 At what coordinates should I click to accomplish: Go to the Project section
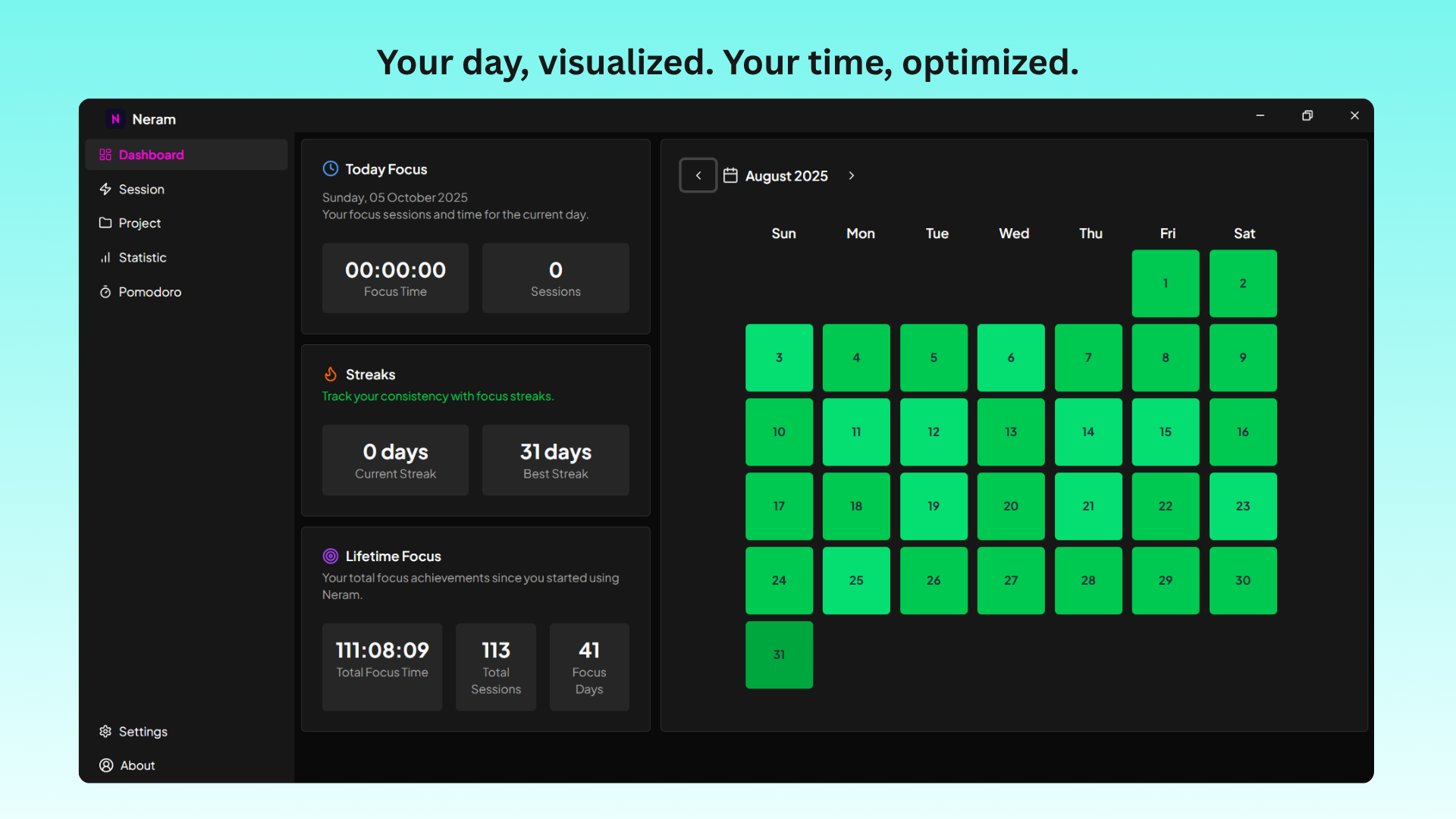tap(140, 223)
